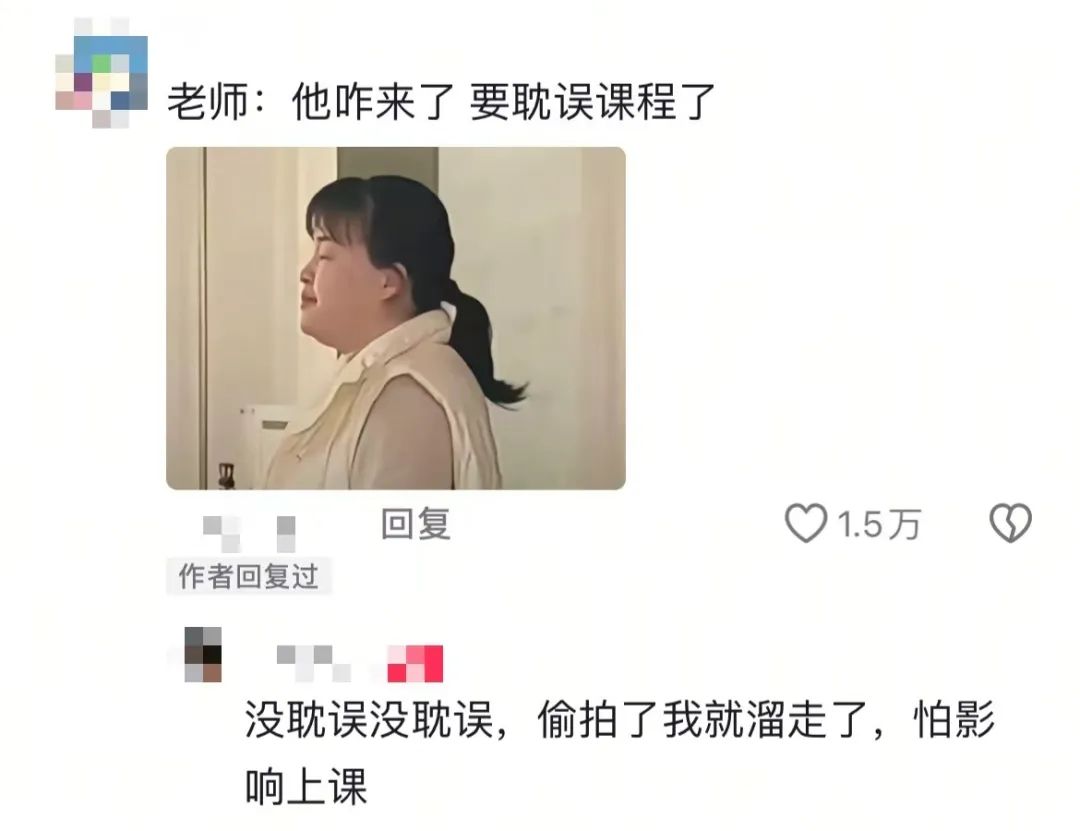This screenshot has width=1080, height=831.
Task: Tap the words 怕影 at the reply line end
Action: [x=954, y=721]
